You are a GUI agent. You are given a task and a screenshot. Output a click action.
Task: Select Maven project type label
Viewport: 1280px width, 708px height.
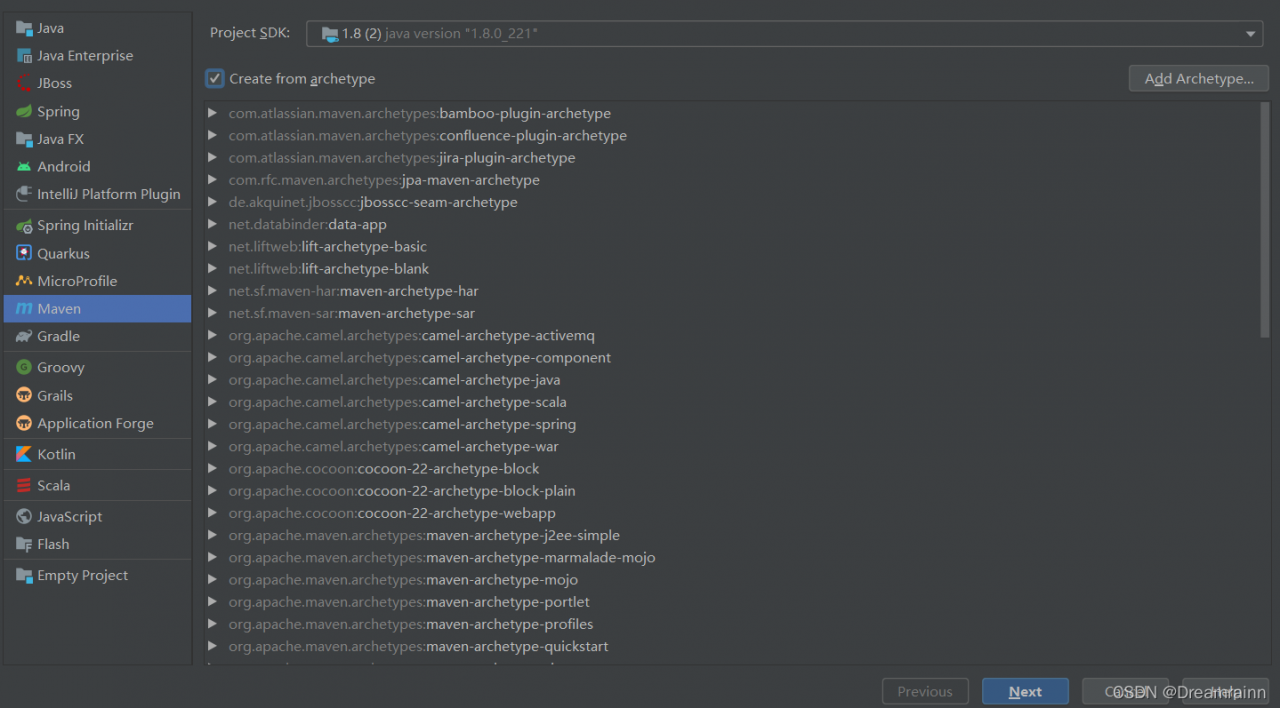tap(59, 309)
